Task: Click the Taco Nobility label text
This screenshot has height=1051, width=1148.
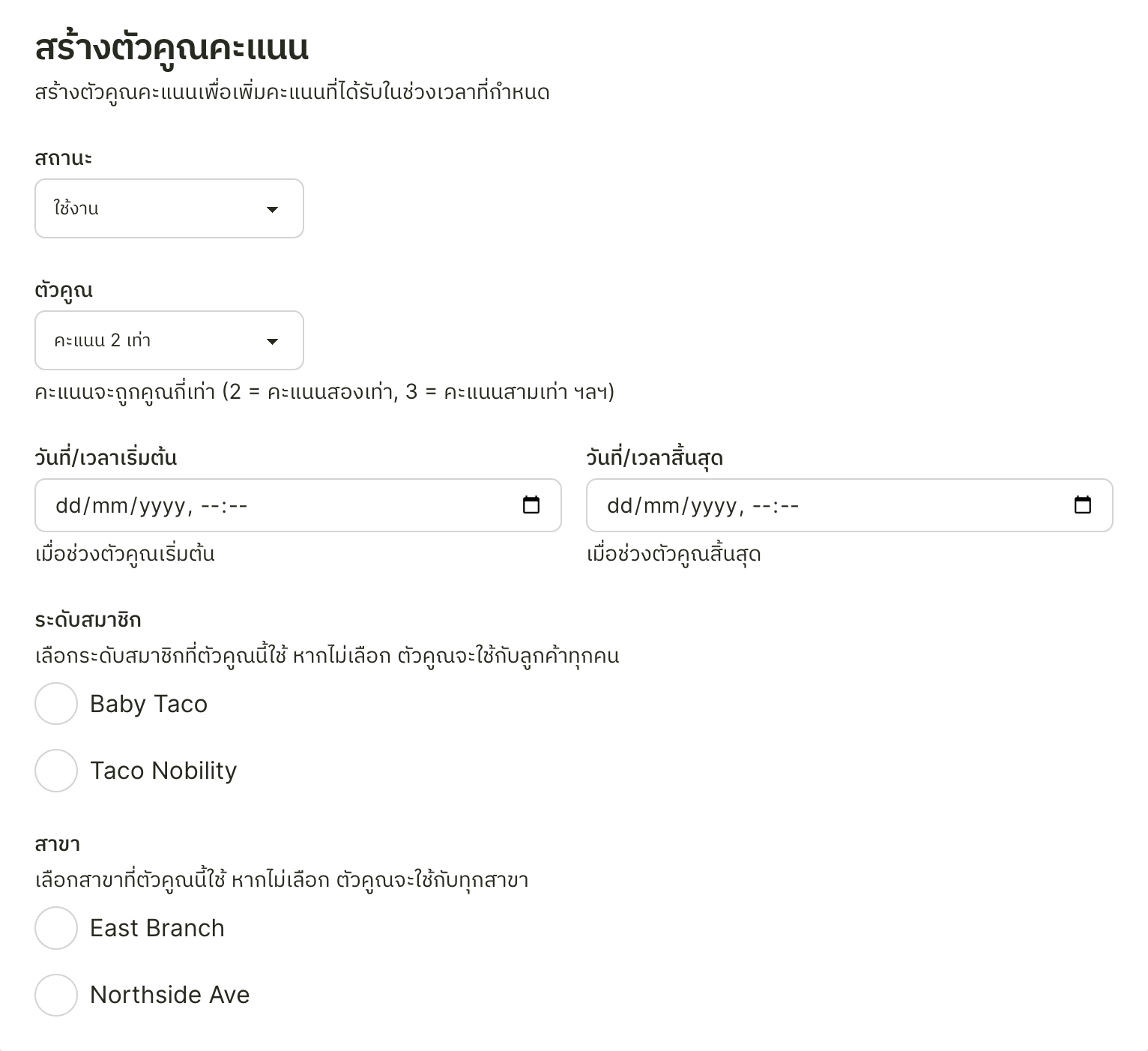Action: point(163,771)
